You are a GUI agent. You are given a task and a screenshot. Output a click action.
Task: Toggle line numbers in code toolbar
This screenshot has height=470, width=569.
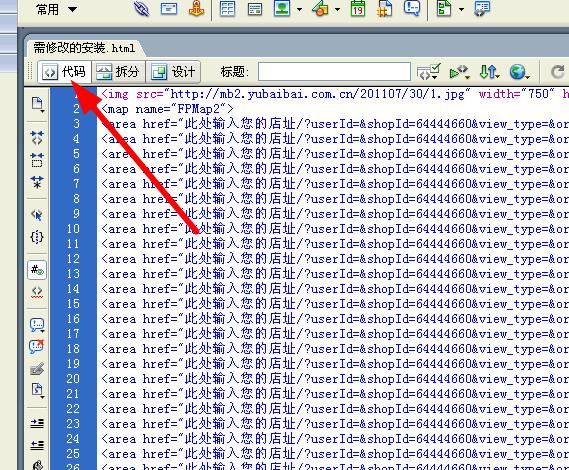(37, 270)
